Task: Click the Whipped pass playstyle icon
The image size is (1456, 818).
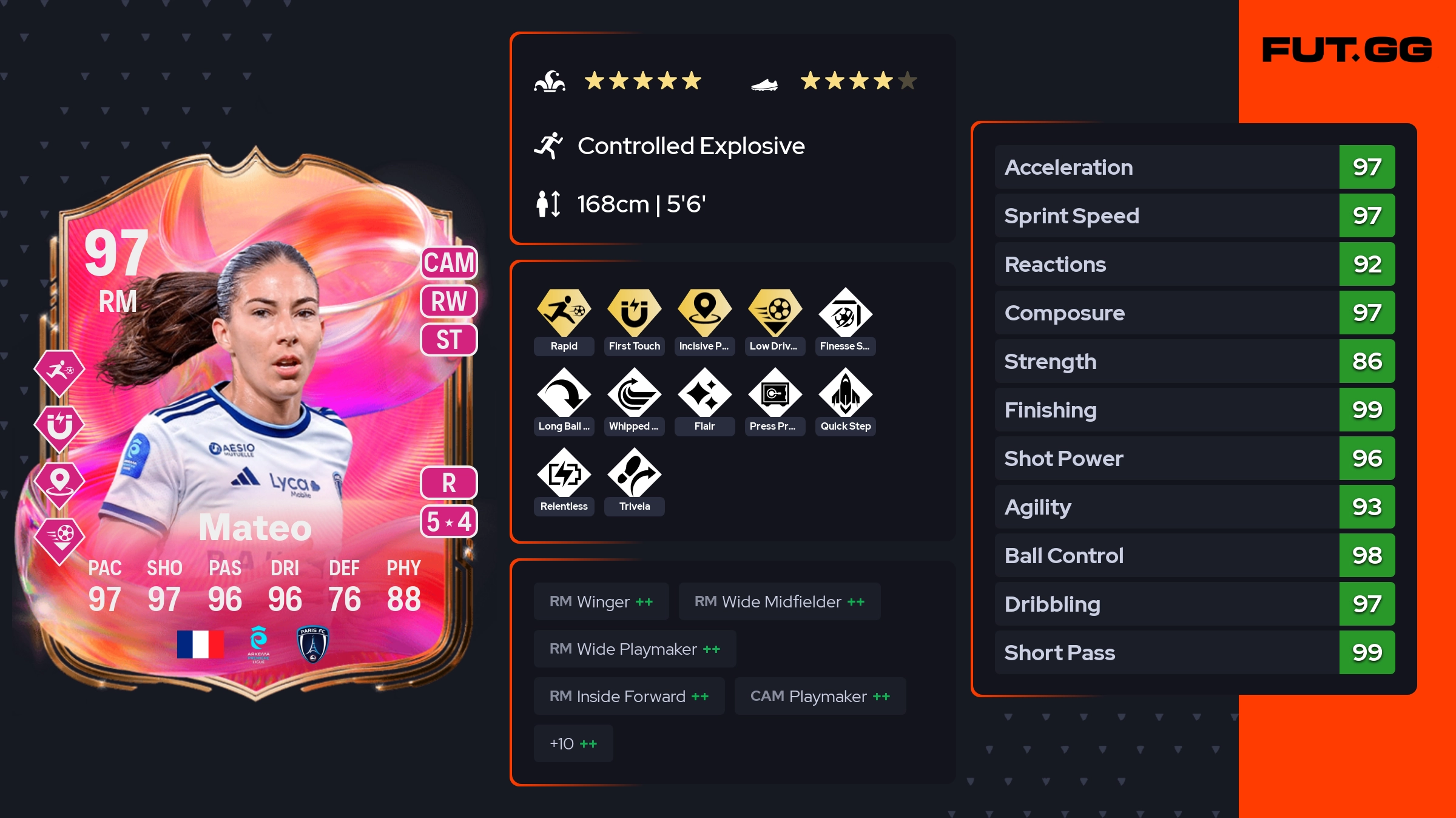Action: point(634,393)
